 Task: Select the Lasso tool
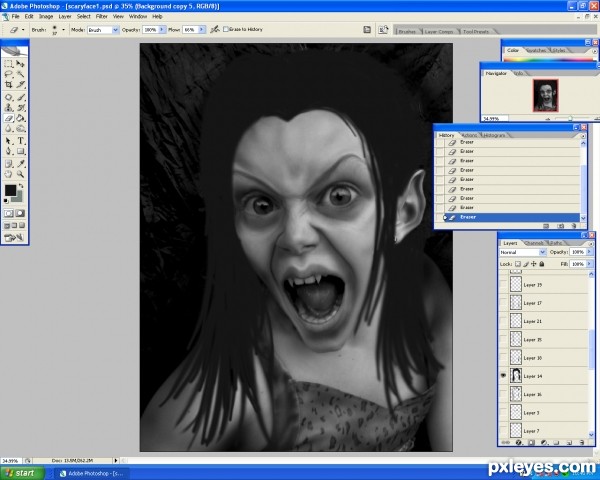coord(8,74)
